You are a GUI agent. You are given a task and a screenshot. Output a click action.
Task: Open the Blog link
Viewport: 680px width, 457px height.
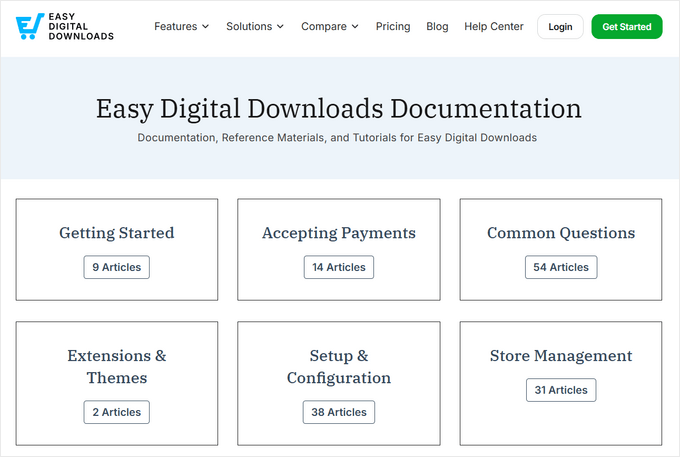437,26
